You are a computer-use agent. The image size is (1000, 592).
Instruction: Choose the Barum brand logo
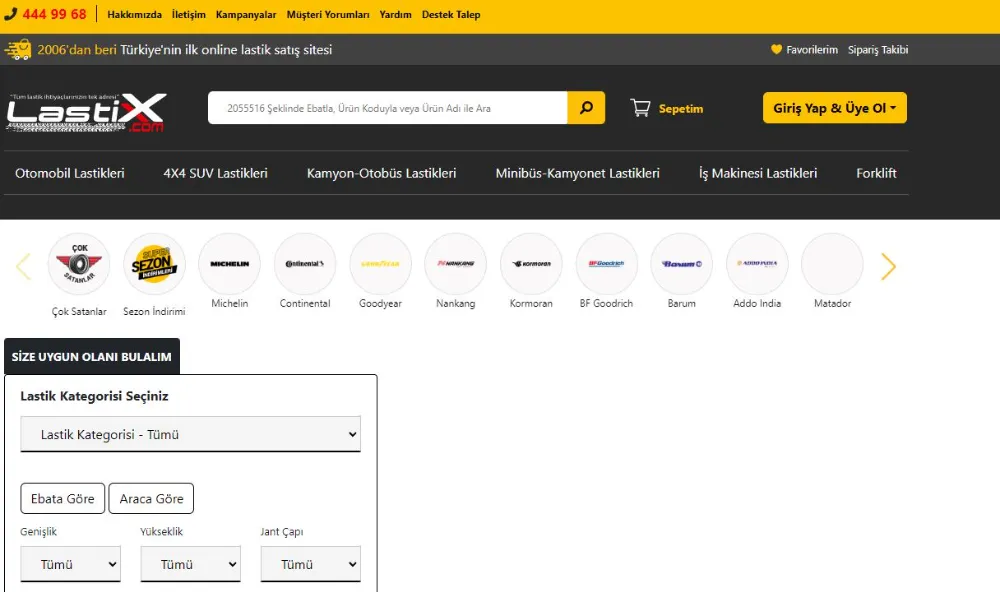682,263
